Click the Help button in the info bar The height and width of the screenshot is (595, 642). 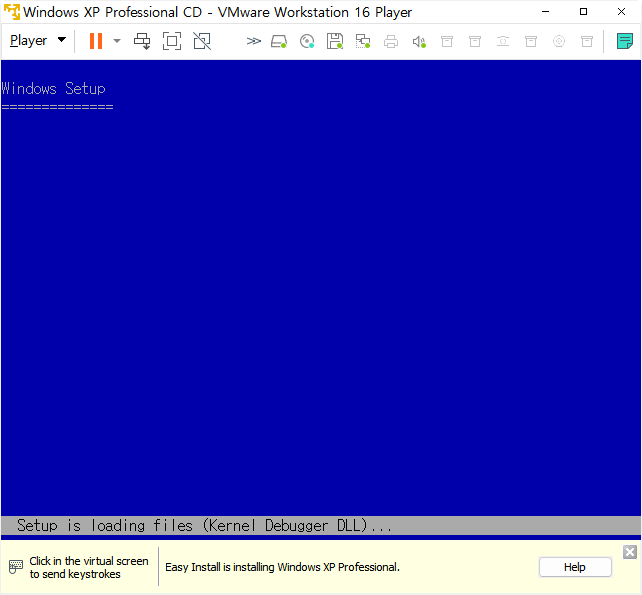[x=575, y=567]
